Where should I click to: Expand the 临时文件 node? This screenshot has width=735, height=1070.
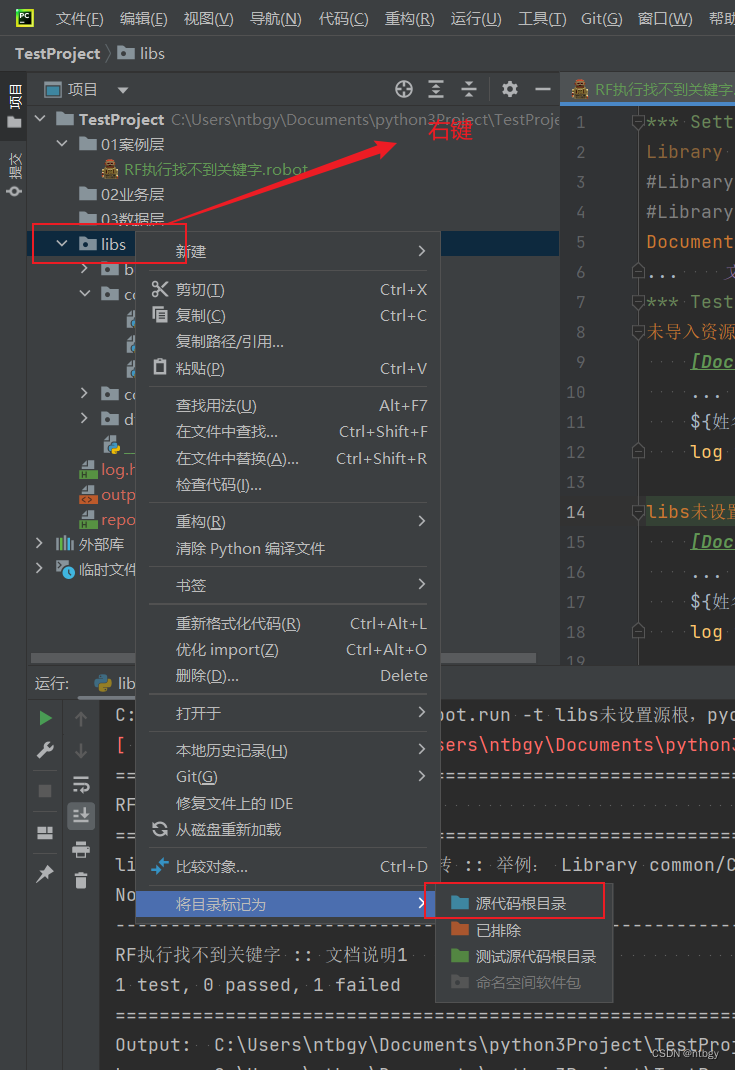tap(40, 568)
